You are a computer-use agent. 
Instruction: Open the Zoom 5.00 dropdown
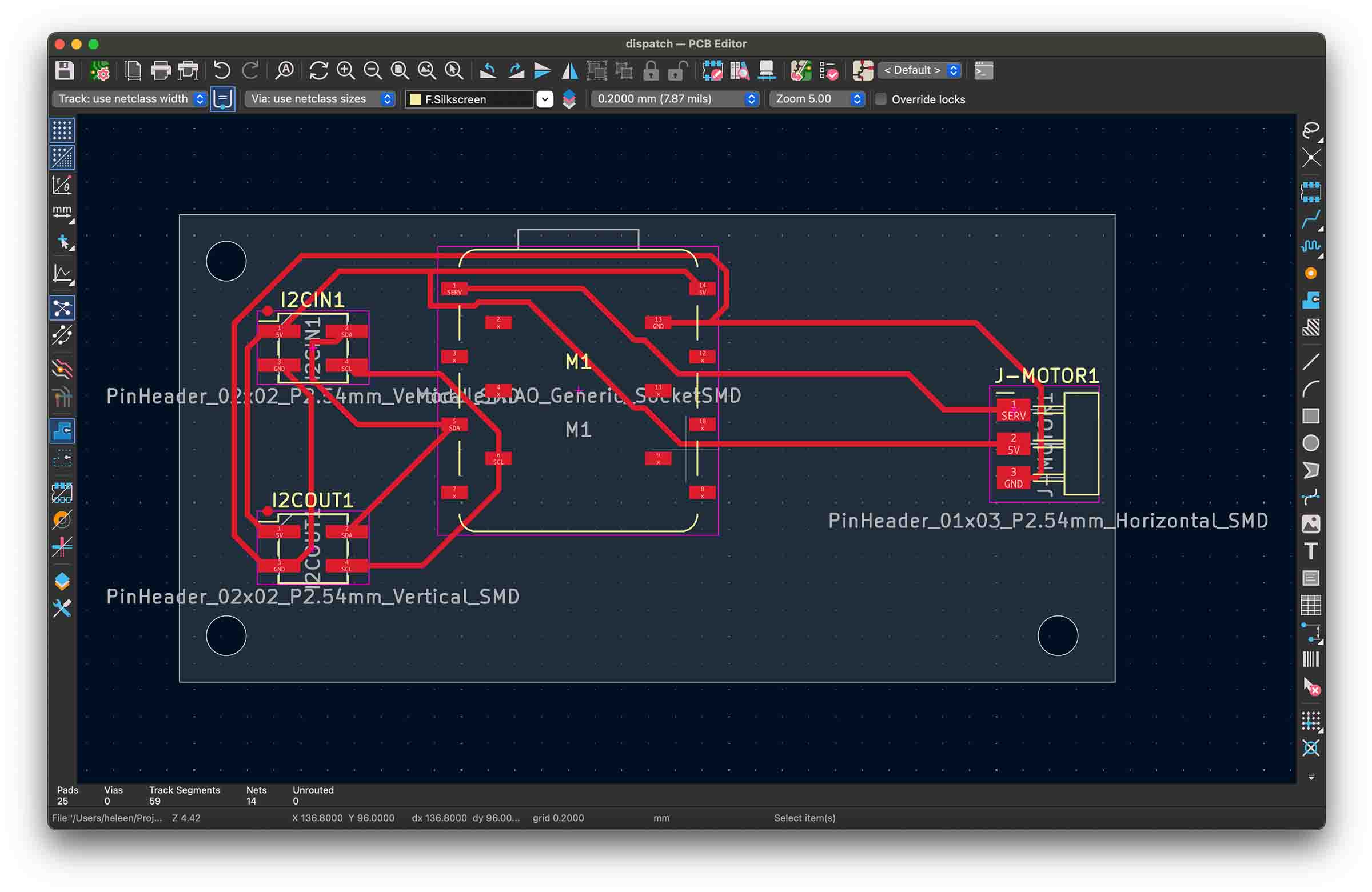pos(817,99)
